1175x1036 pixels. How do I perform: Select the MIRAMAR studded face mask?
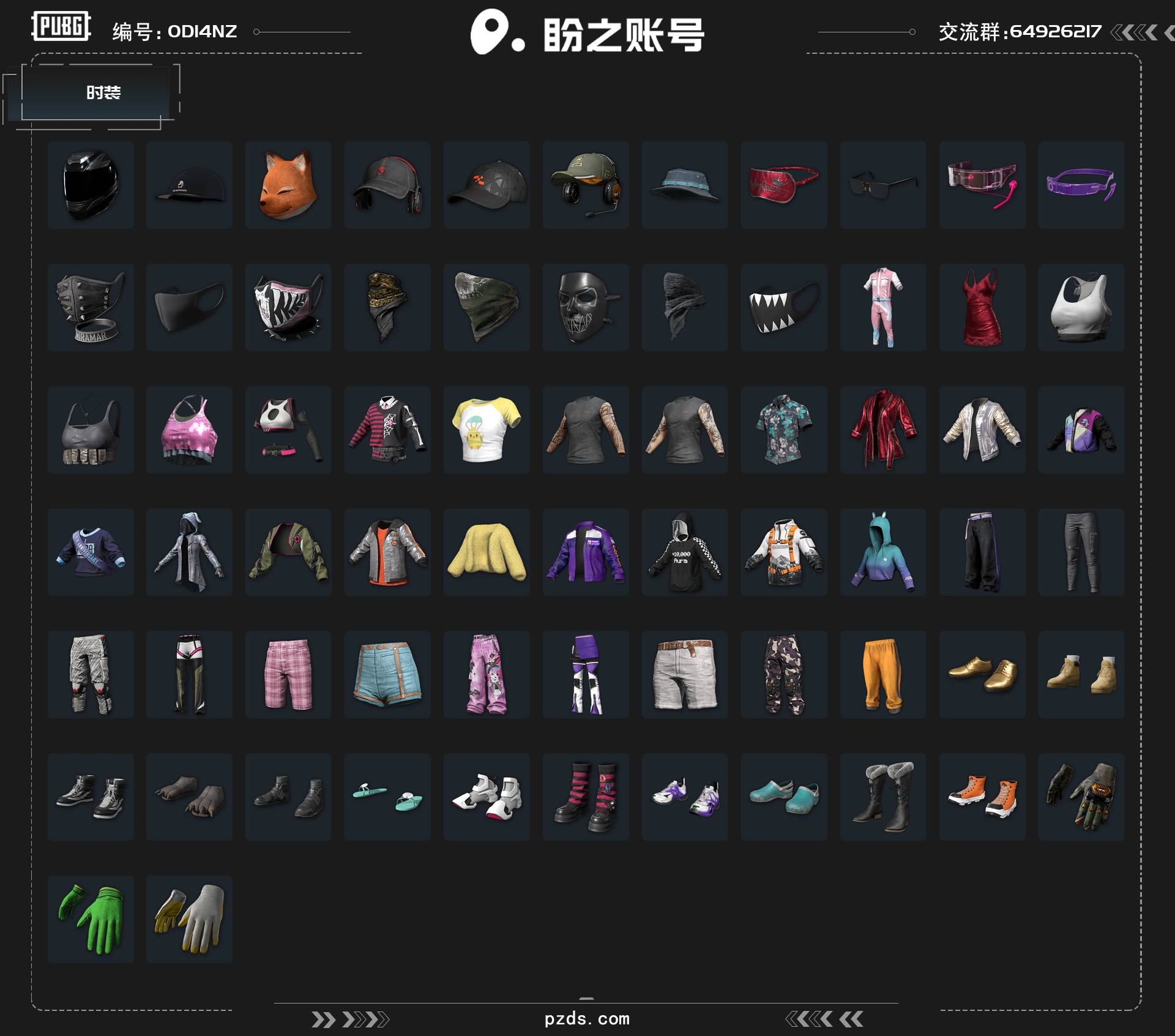91,307
